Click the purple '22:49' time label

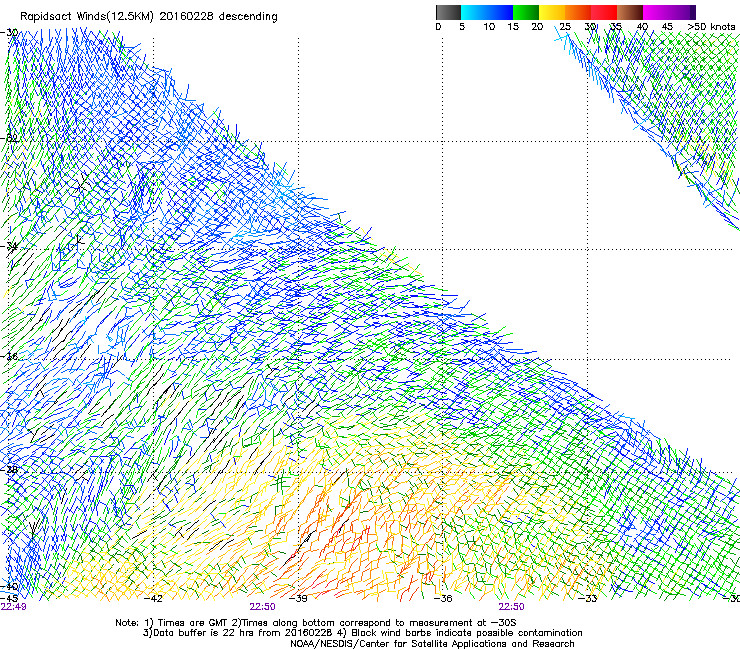point(13,607)
